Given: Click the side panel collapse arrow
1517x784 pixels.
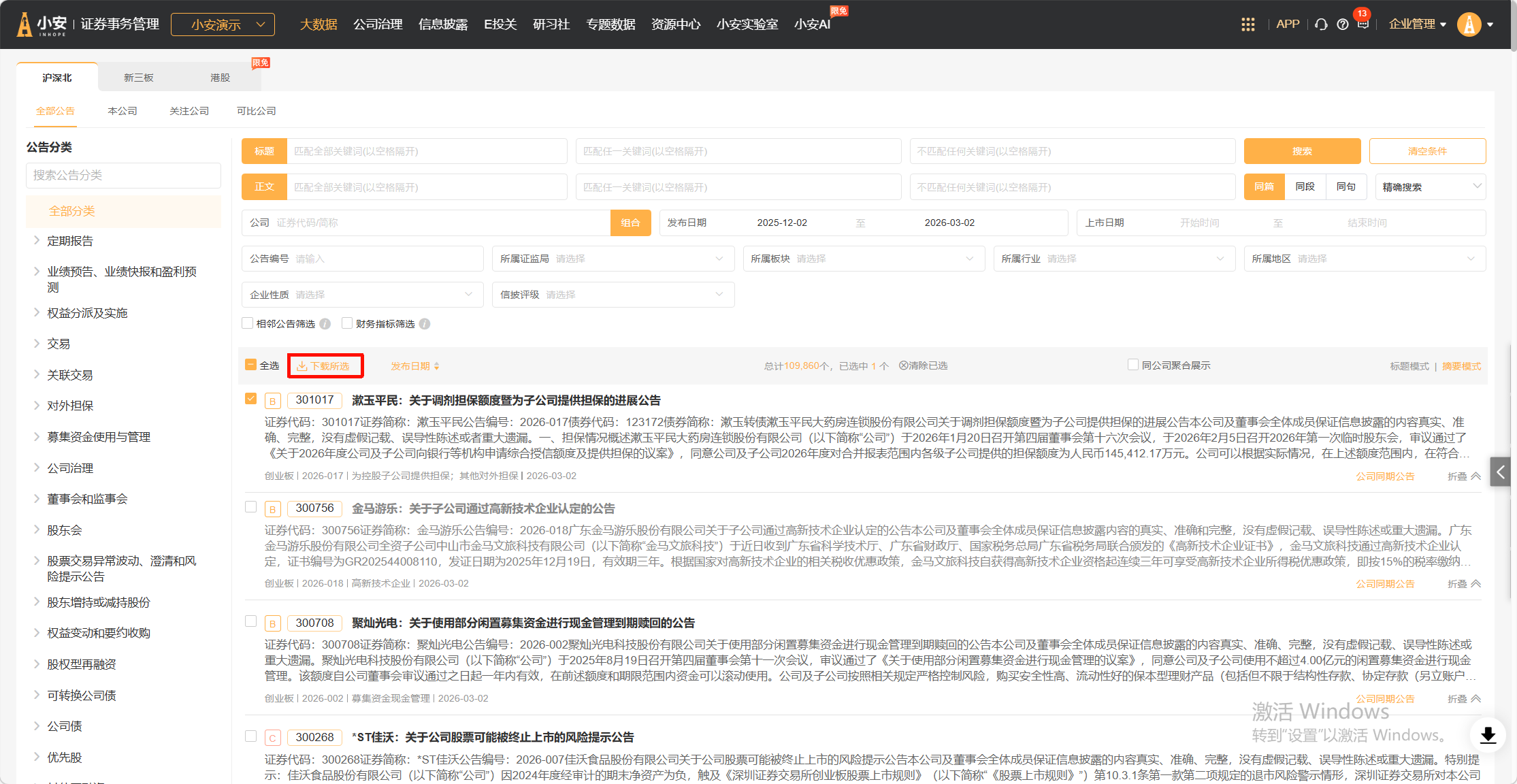Looking at the screenshot, I should coord(1501,472).
